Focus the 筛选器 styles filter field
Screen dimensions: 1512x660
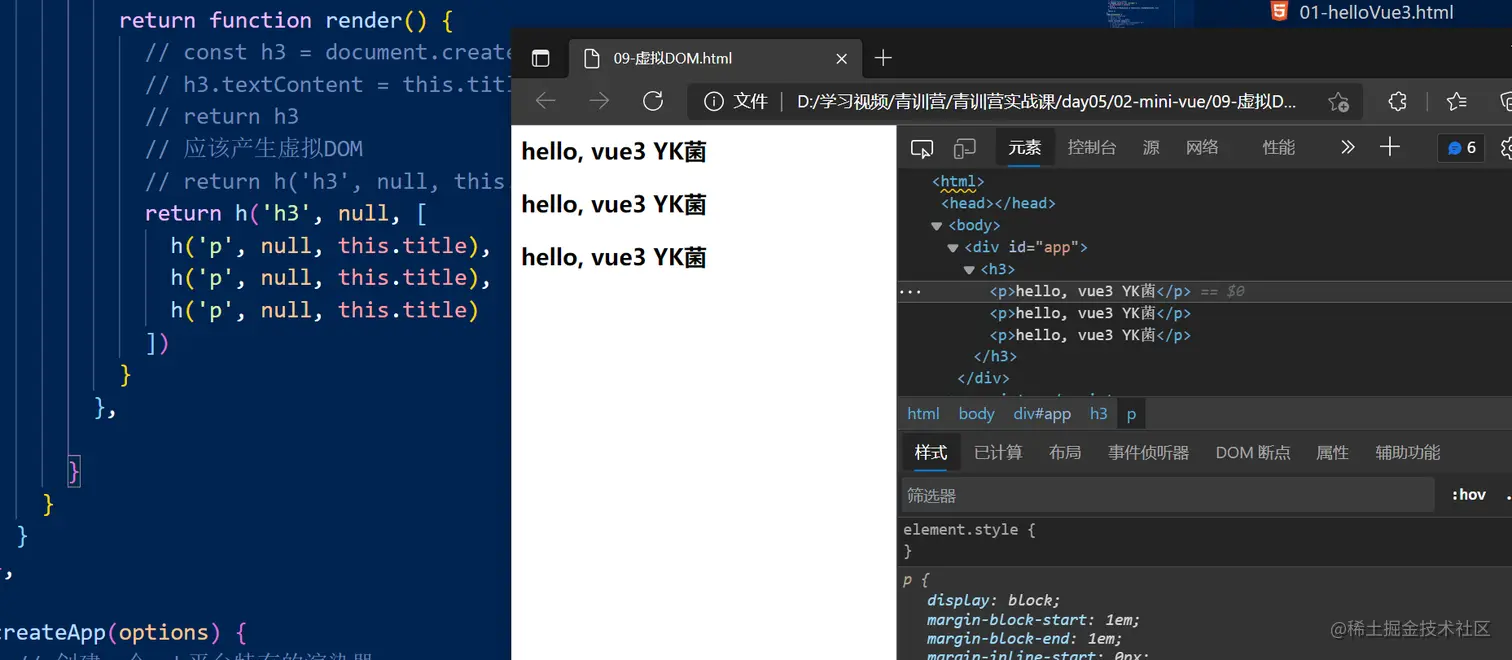(x=1168, y=495)
